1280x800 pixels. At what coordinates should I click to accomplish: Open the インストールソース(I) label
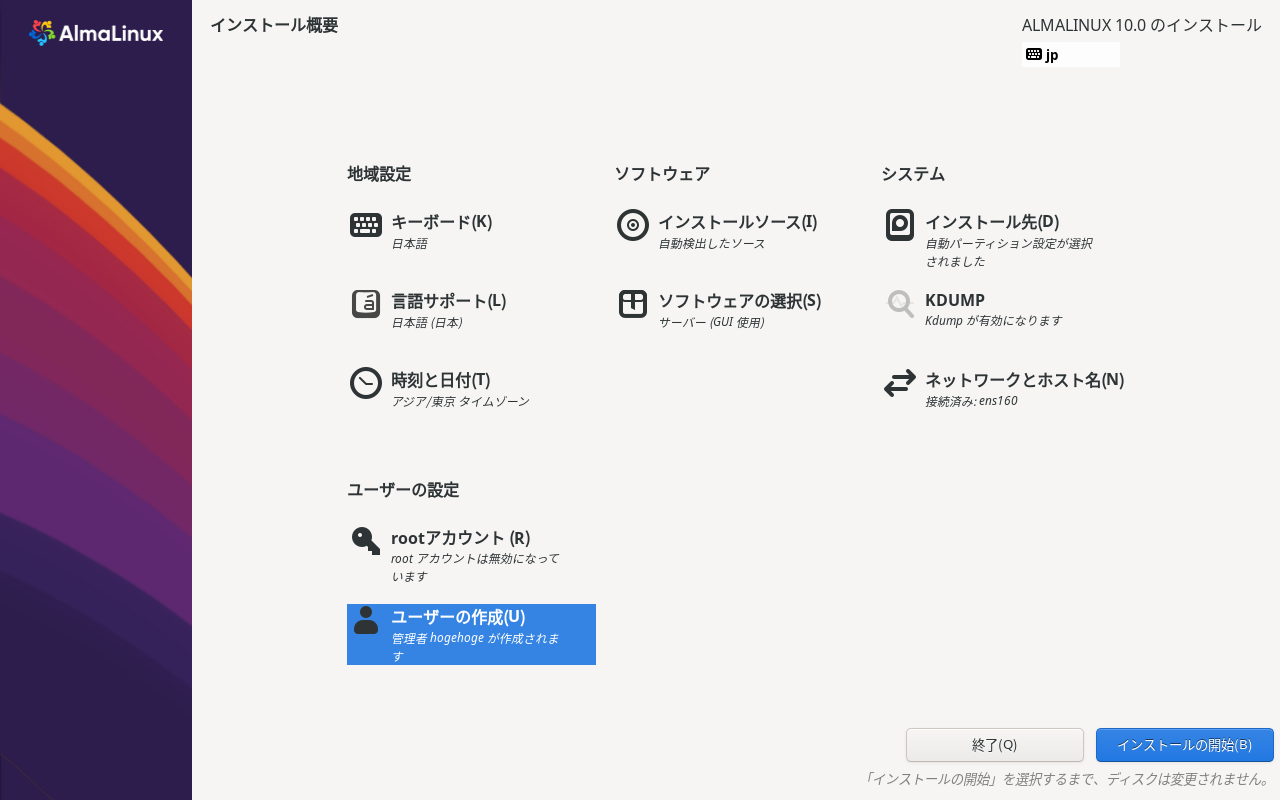tap(737, 222)
